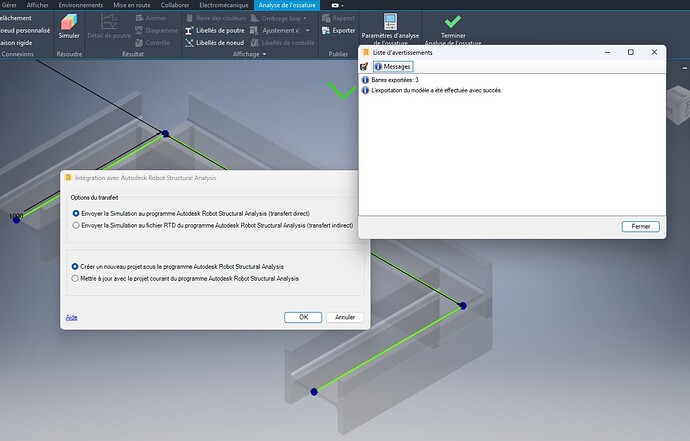Minimize the Liste d'avertissements window
The image size is (690, 441).
(607, 52)
